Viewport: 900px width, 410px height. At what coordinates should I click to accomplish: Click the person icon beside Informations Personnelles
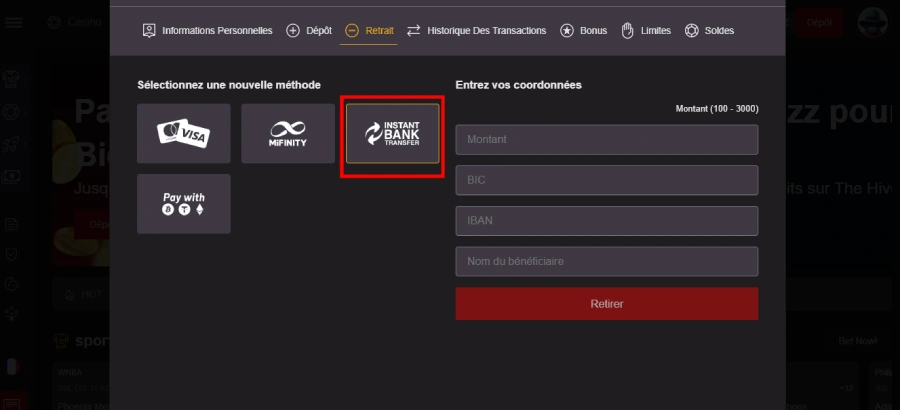point(149,30)
